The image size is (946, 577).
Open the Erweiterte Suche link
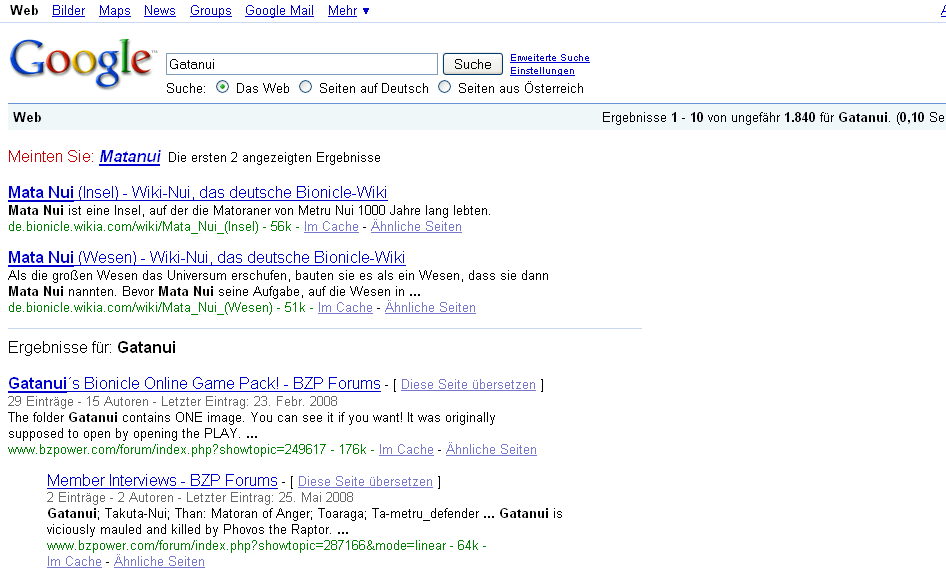[550, 58]
